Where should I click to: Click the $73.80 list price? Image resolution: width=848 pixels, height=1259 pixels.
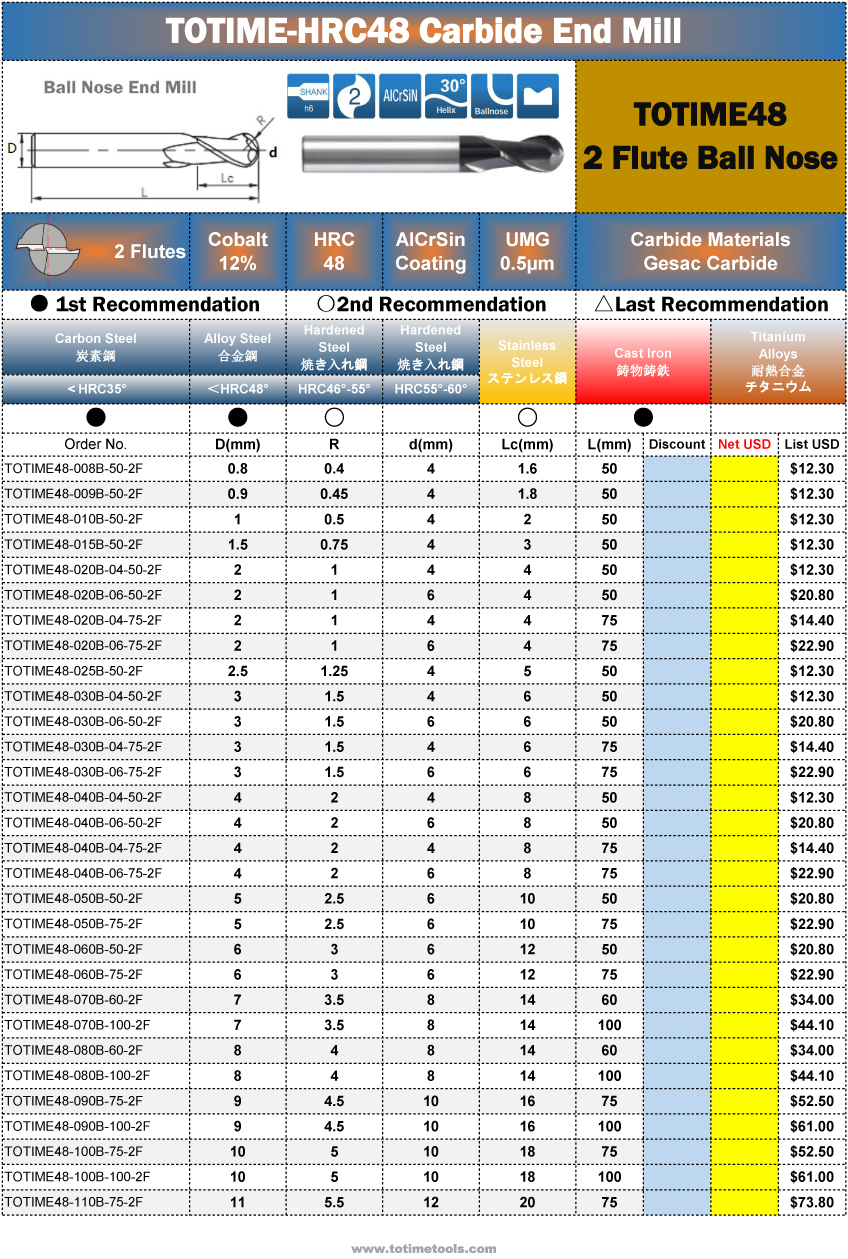coord(812,1203)
